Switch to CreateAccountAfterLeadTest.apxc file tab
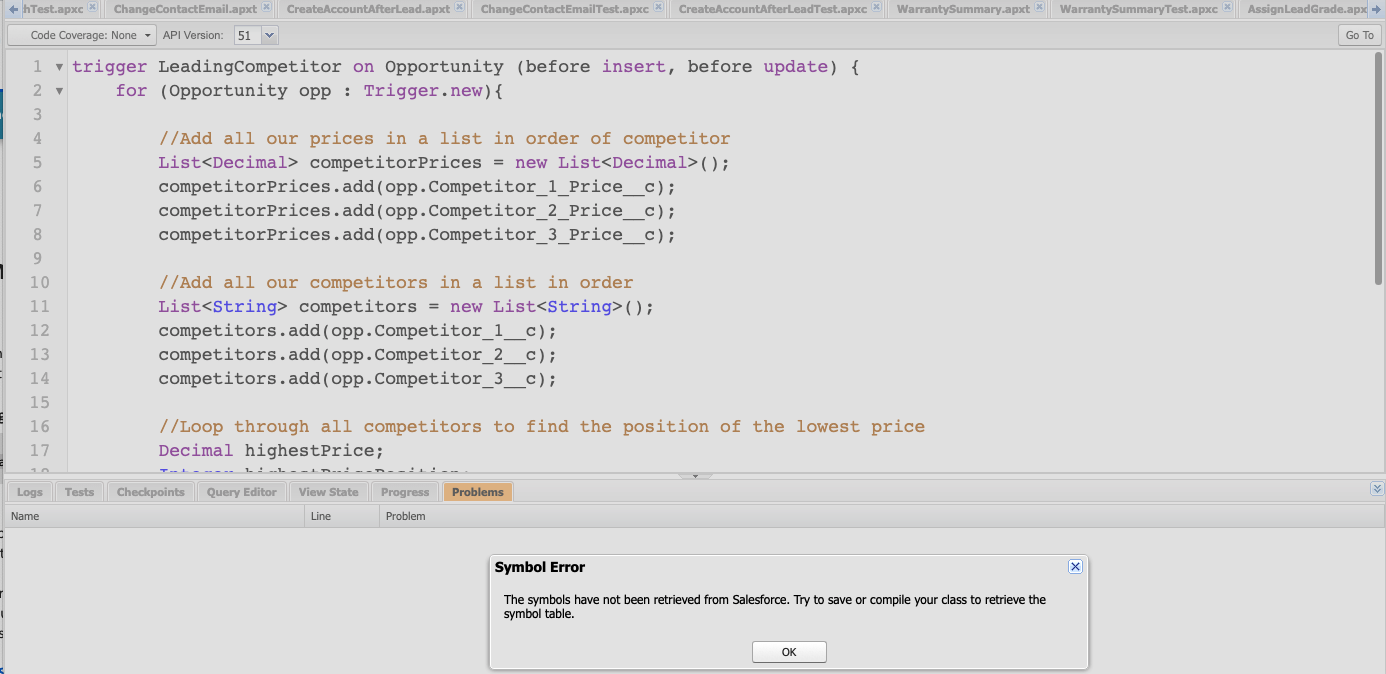The height and width of the screenshot is (674, 1386). (772, 9)
